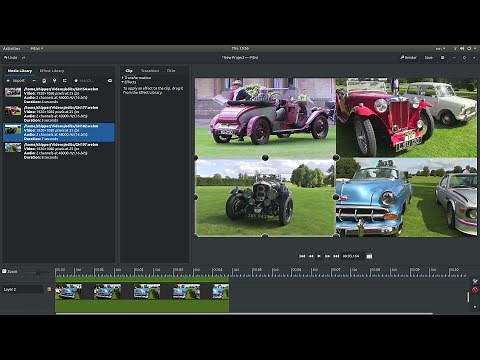Screen dimensions: 480x360
Task: Click the Zoom fit button on the timeline
Action: (10, 271)
